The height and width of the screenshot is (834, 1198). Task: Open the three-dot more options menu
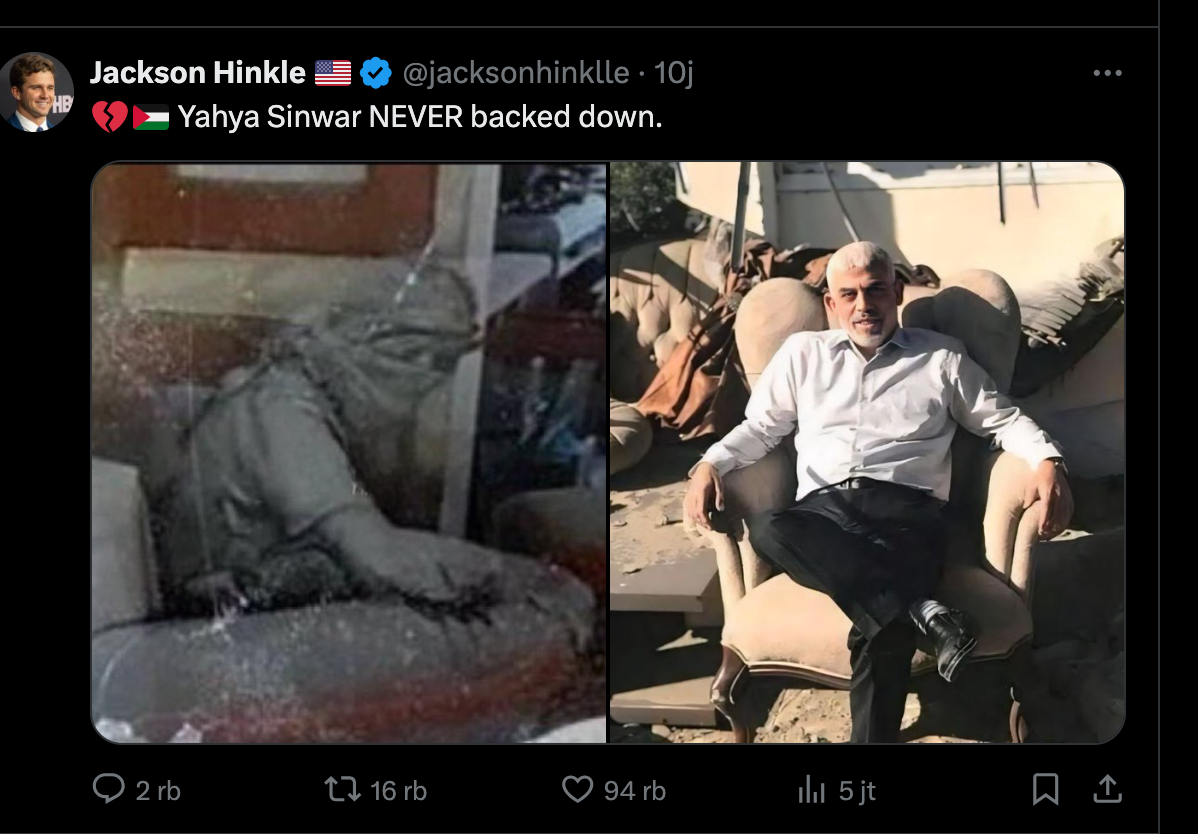click(1107, 73)
